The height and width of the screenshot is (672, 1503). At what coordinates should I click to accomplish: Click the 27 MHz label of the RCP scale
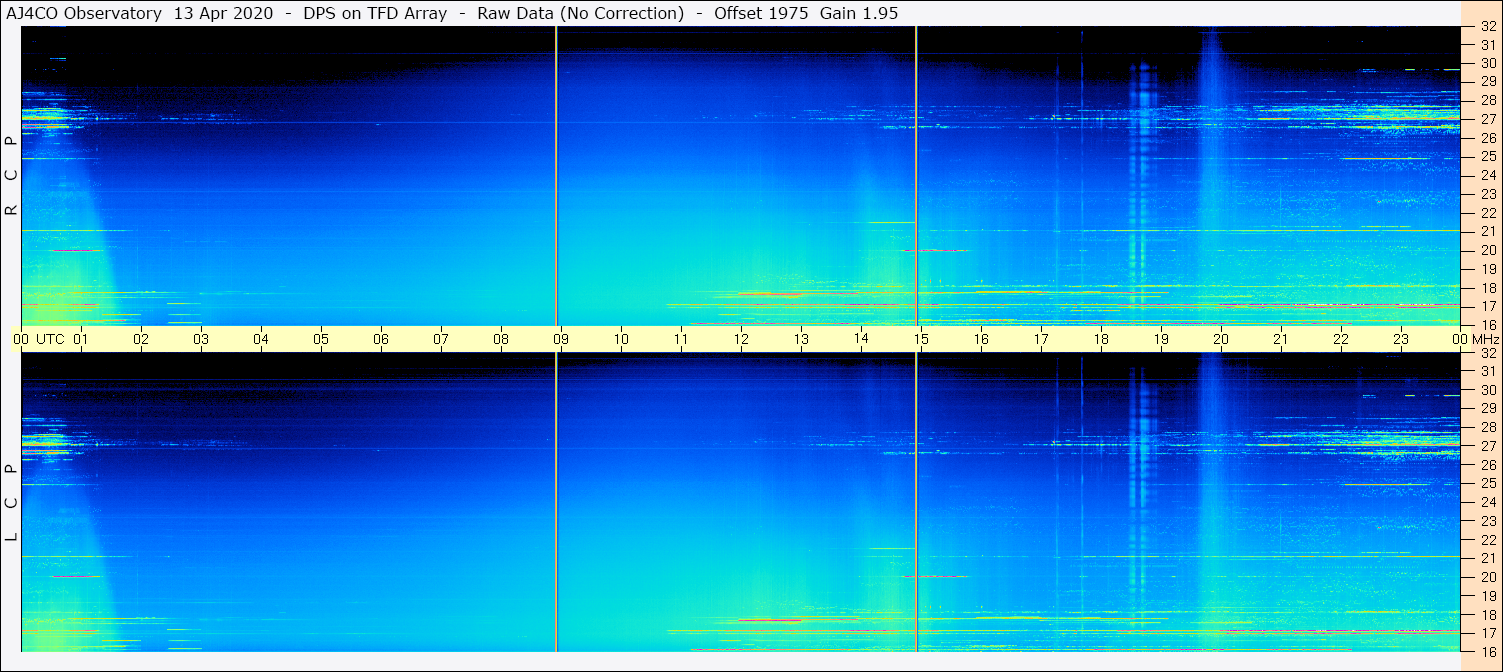pos(1487,119)
